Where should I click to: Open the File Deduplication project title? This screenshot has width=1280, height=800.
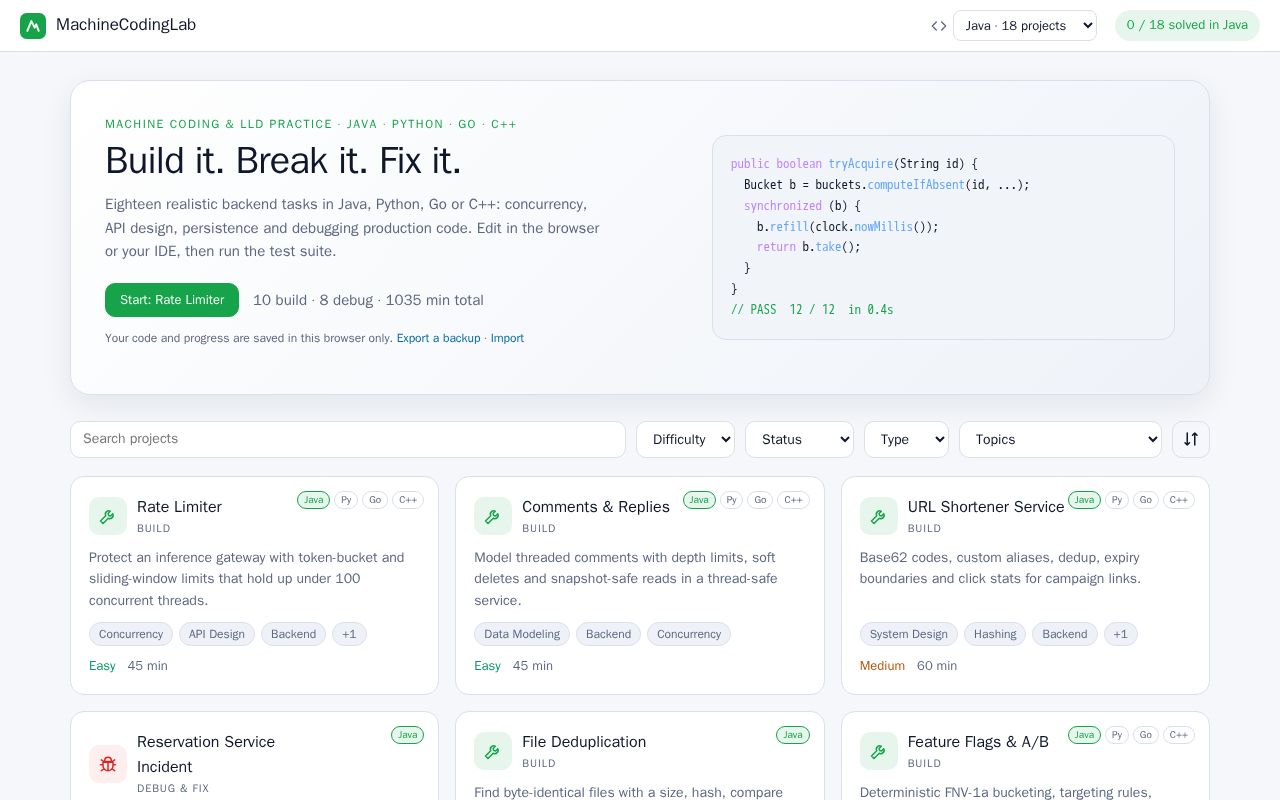click(584, 742)
